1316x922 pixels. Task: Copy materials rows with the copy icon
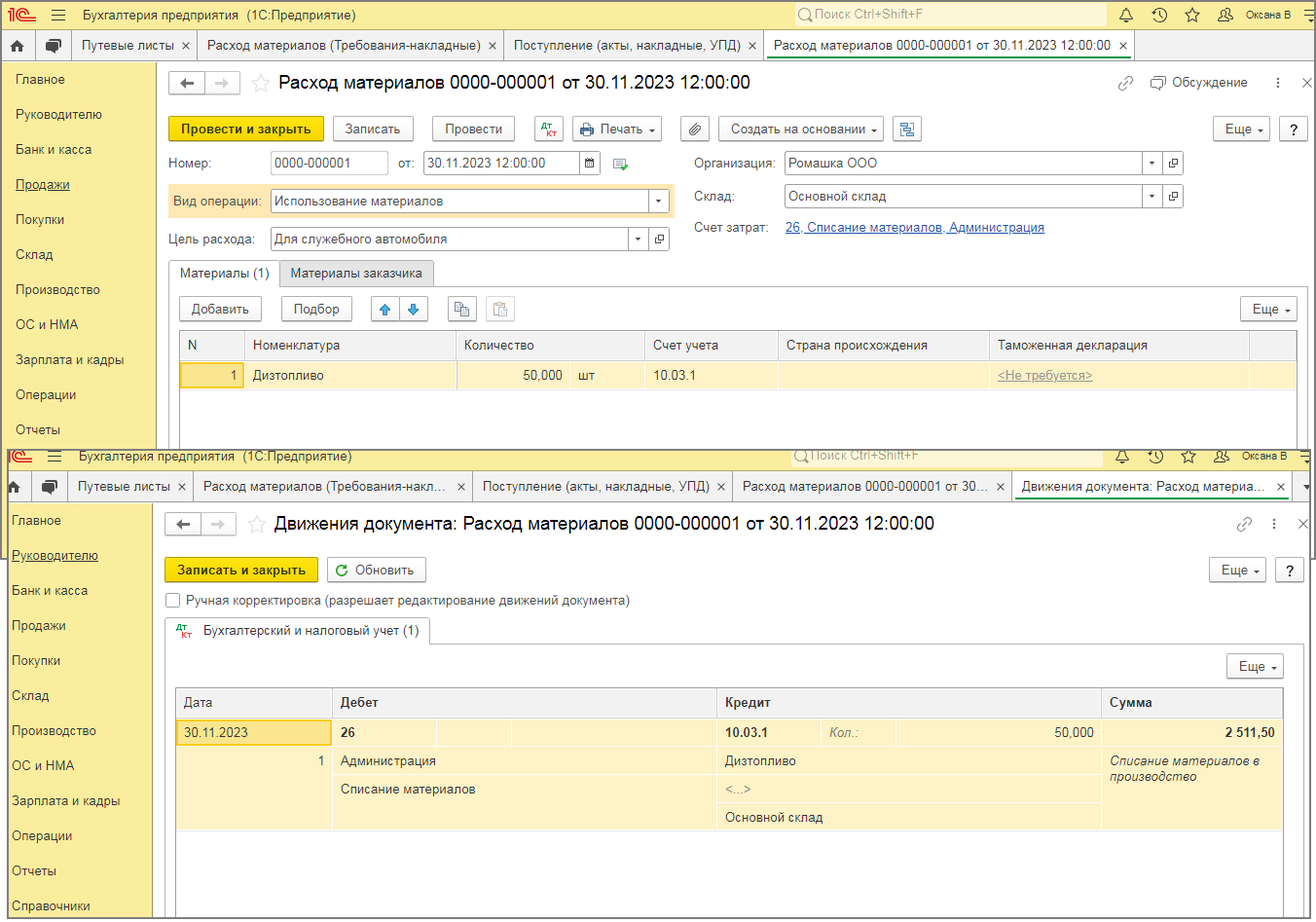coord(462,310)
